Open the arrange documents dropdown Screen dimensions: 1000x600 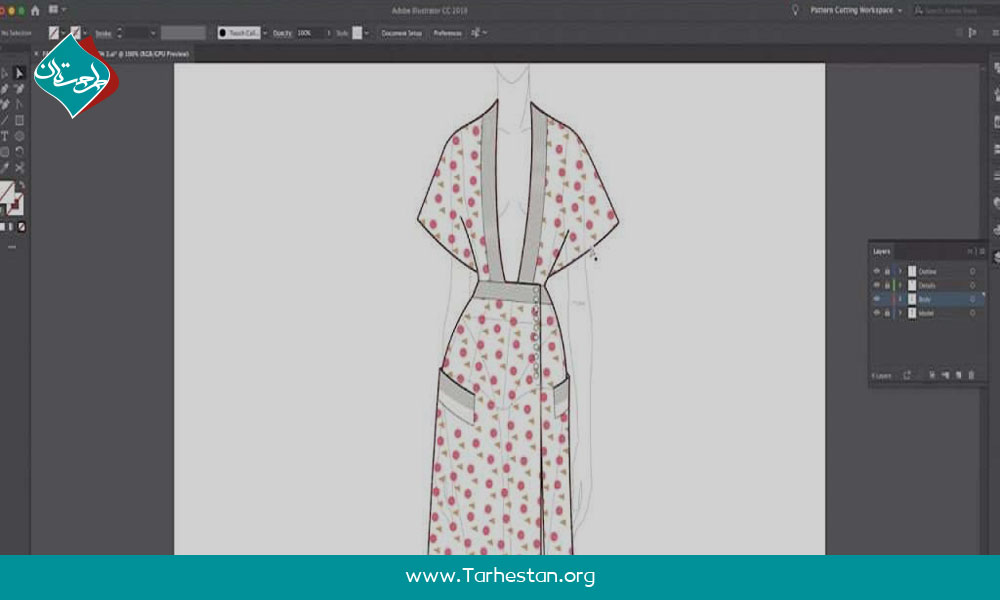point(57,10)
